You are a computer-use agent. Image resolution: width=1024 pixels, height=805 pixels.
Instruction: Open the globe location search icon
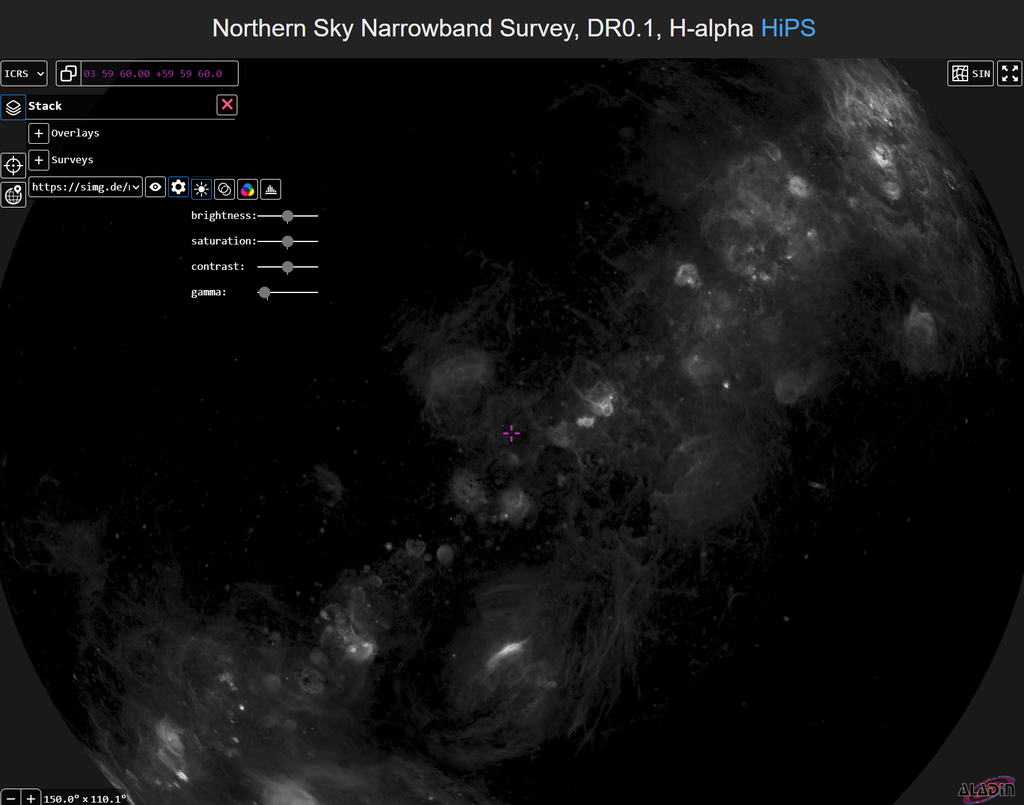(13, 194)
